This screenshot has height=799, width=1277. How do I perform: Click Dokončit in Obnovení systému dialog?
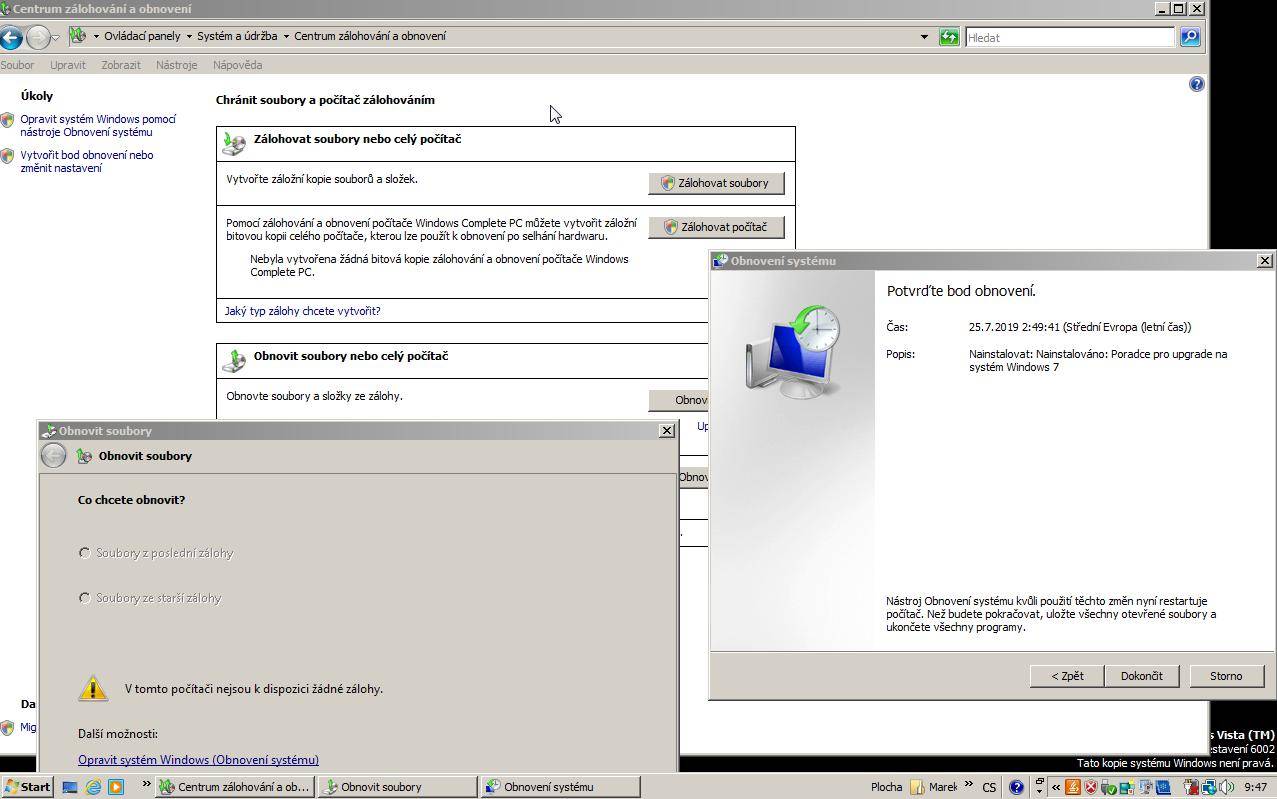[x=1141, y=676]
